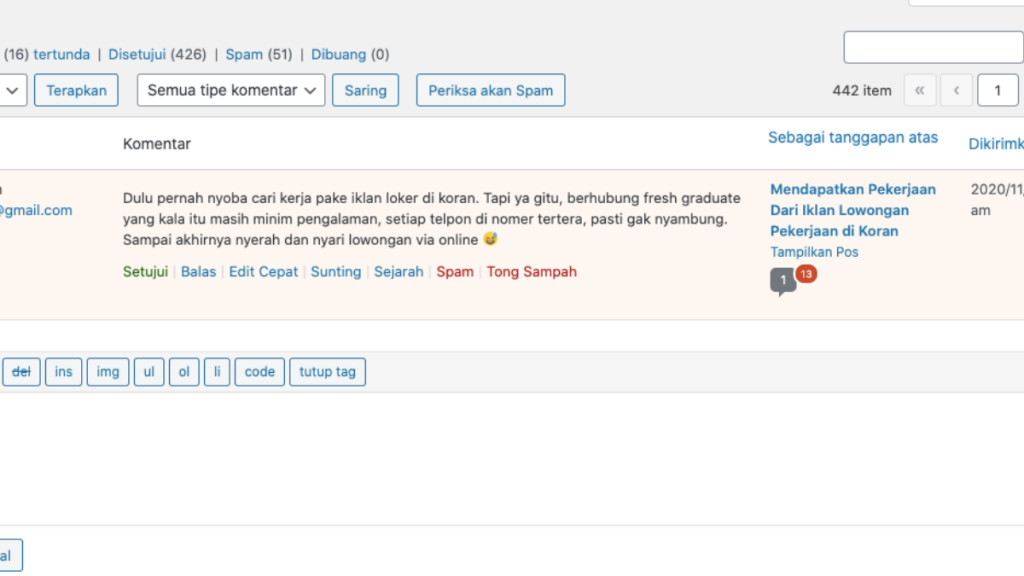Show Spam comments filter
The width and height of the screenshot is (1024, 576).
[244, 54]
